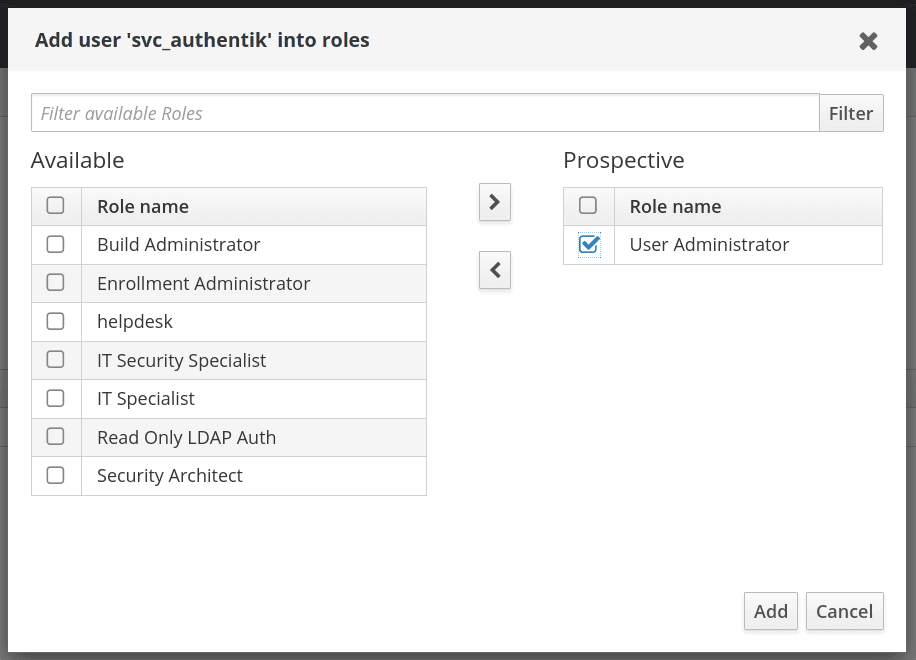Select all Prospective roles header checkbox
916x660 pixels.
tap(589, 206)
